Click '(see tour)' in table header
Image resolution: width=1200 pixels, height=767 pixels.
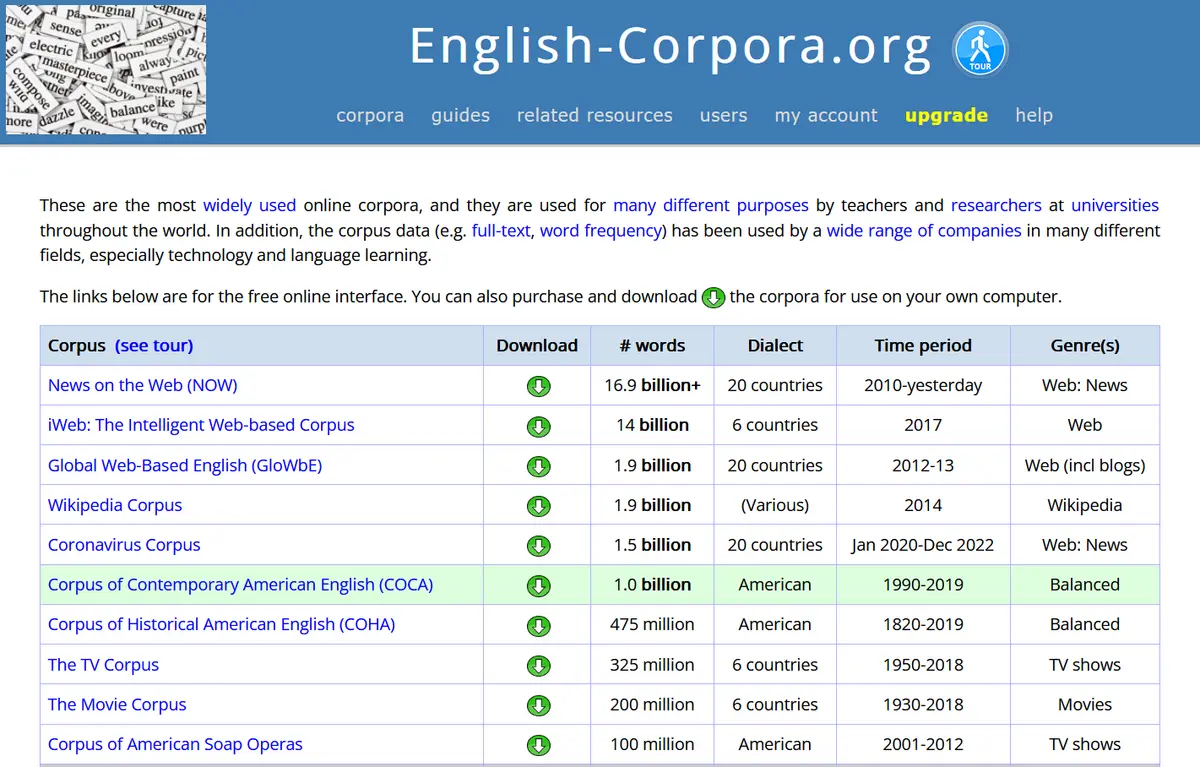click(x=154, y=345)
